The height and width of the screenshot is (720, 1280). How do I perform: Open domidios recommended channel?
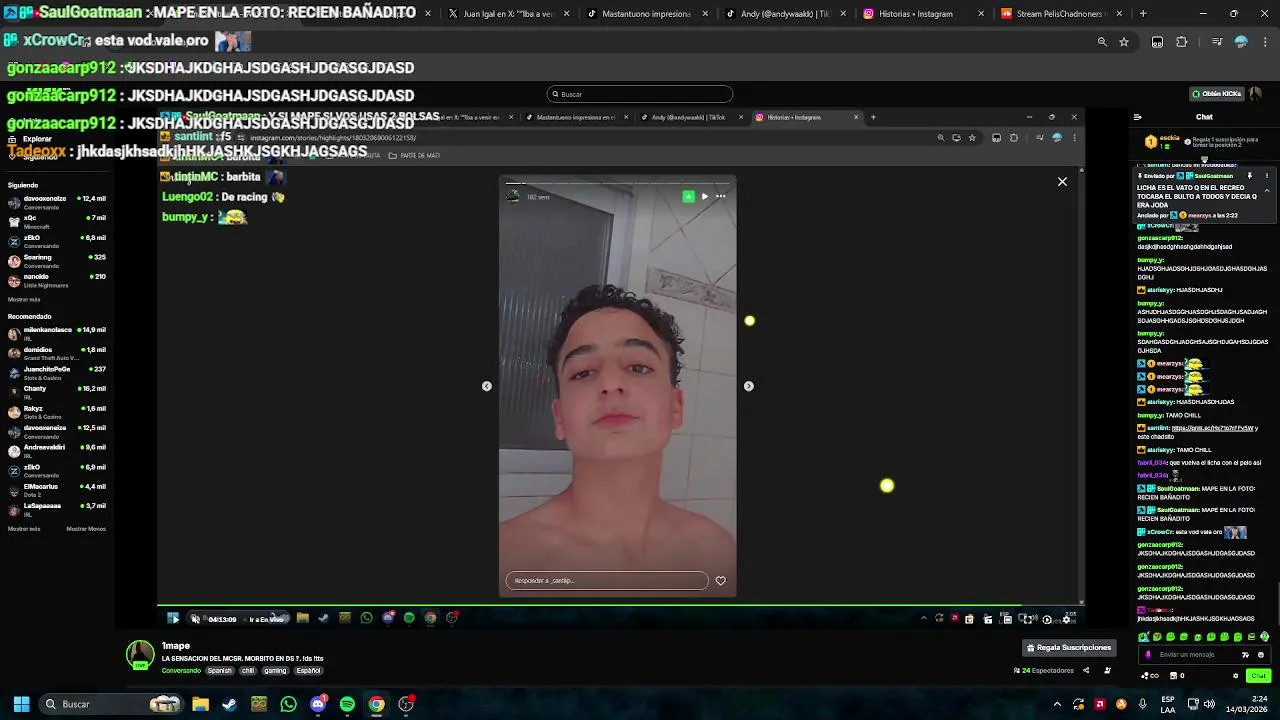pyautogui.click(x=57, y=353)
